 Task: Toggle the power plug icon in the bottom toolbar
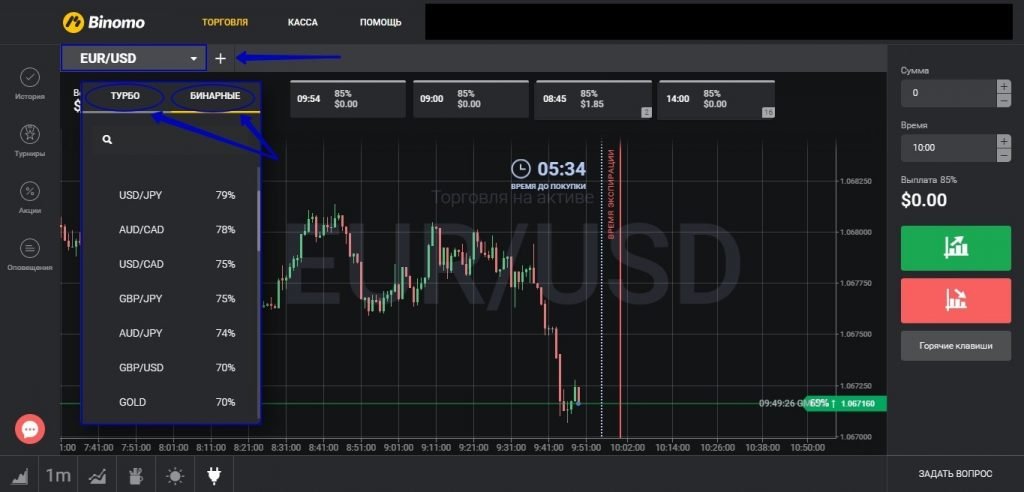pyautogui.click(x=213, y=475)
